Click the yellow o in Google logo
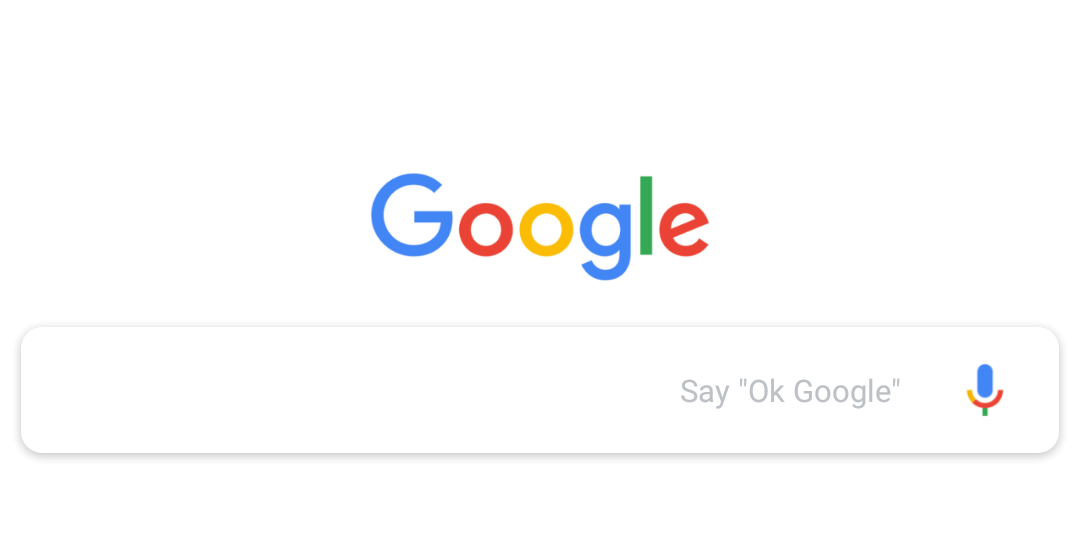Image resolution: width=1080 pixels, height=540 pixels. click(x=546, y=230)
